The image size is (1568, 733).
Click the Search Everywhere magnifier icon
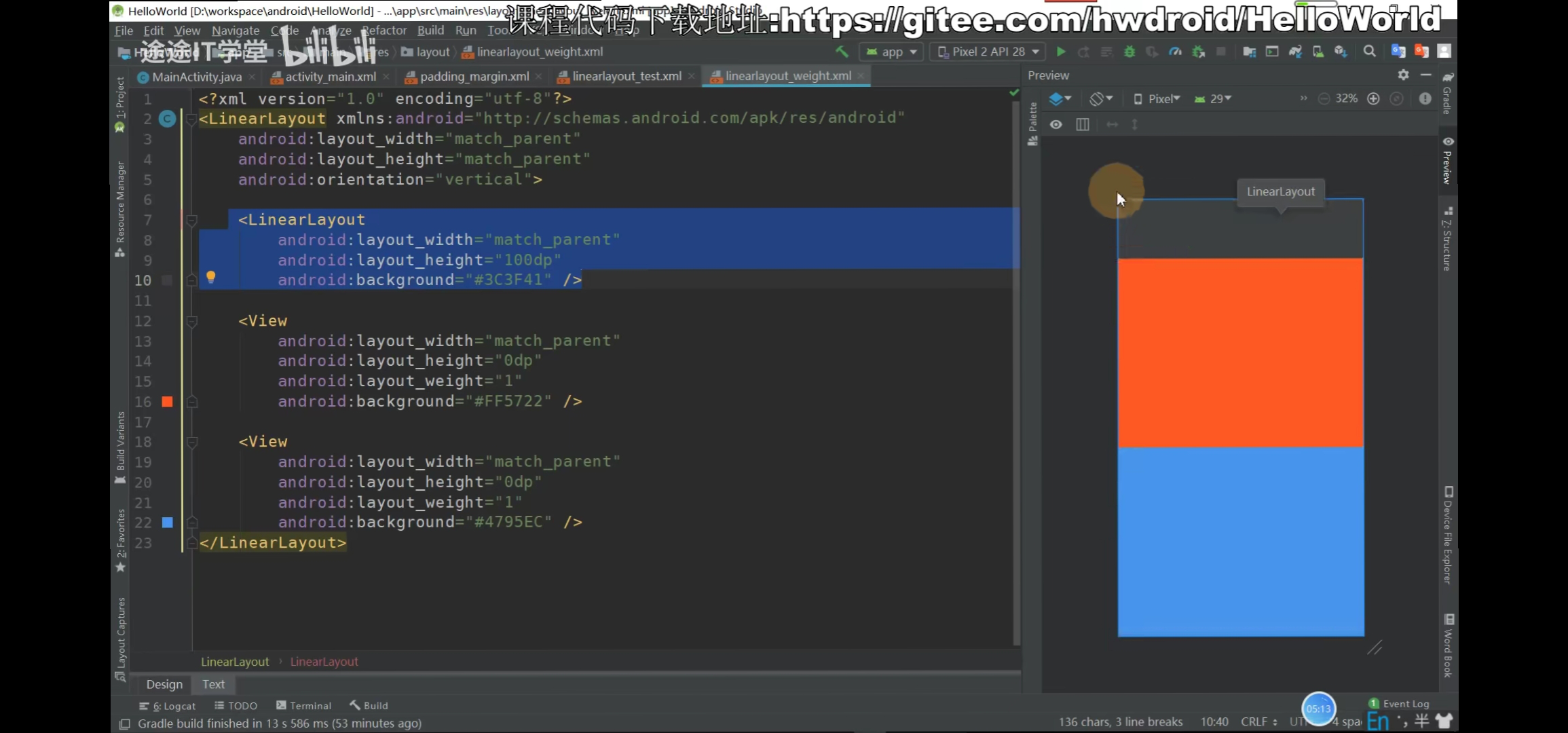coord(1370,52)
